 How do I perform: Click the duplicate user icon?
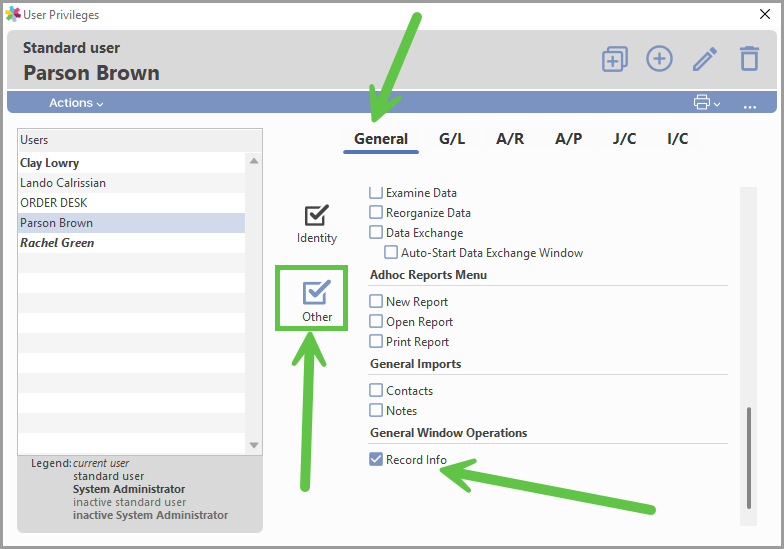tap(614, 59)
